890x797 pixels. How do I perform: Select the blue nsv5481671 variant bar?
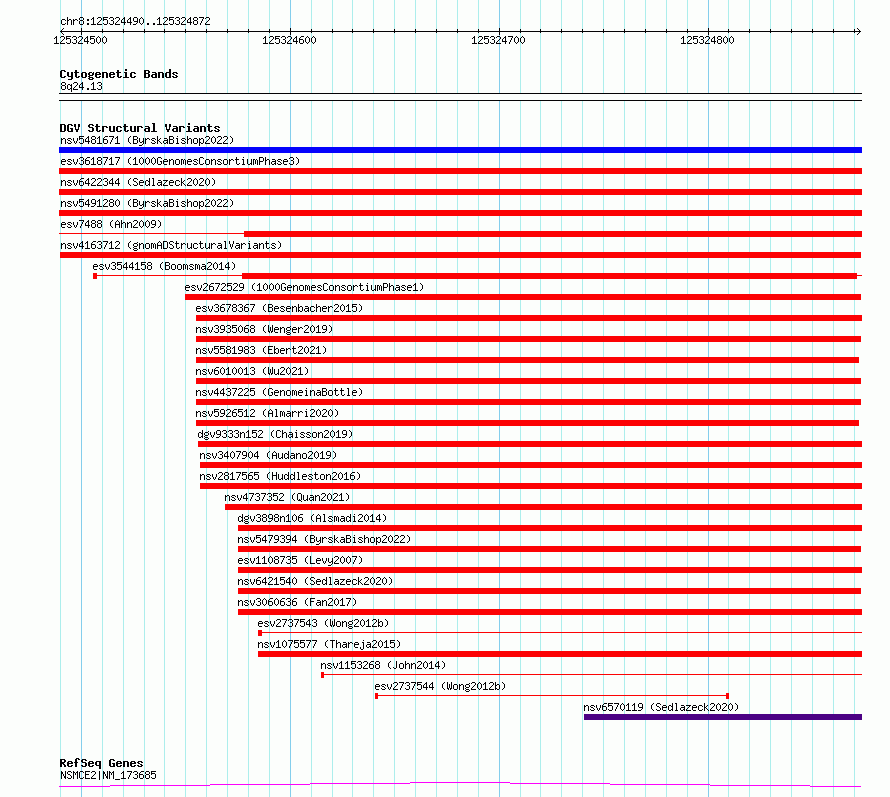tap(460, 150)
